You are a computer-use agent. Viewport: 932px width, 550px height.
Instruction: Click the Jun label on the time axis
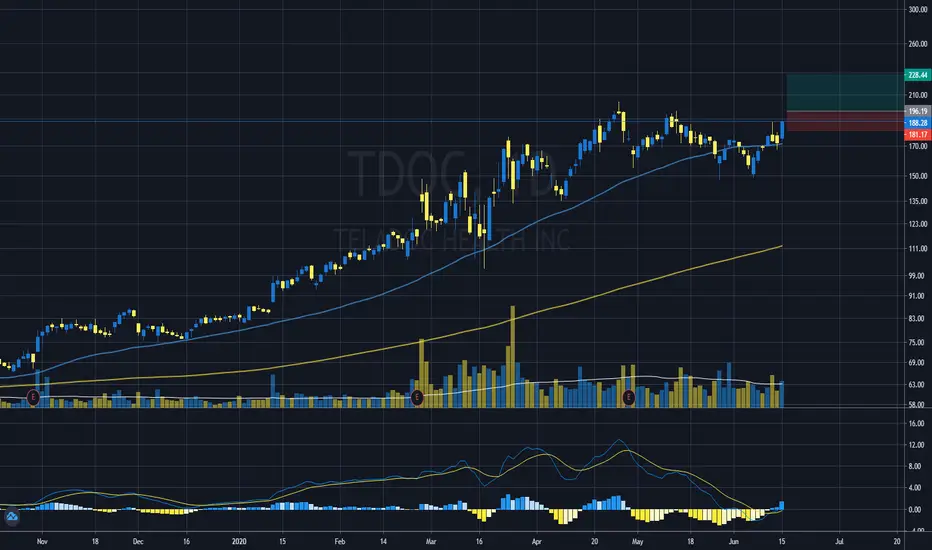[734, 542]
